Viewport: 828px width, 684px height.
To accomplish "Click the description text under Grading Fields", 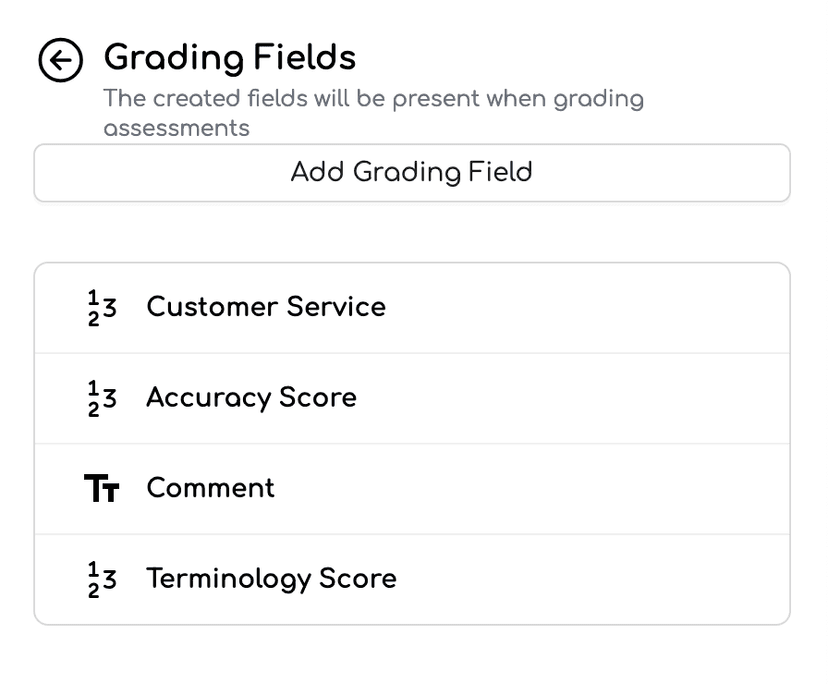I will tap(373, 113).
